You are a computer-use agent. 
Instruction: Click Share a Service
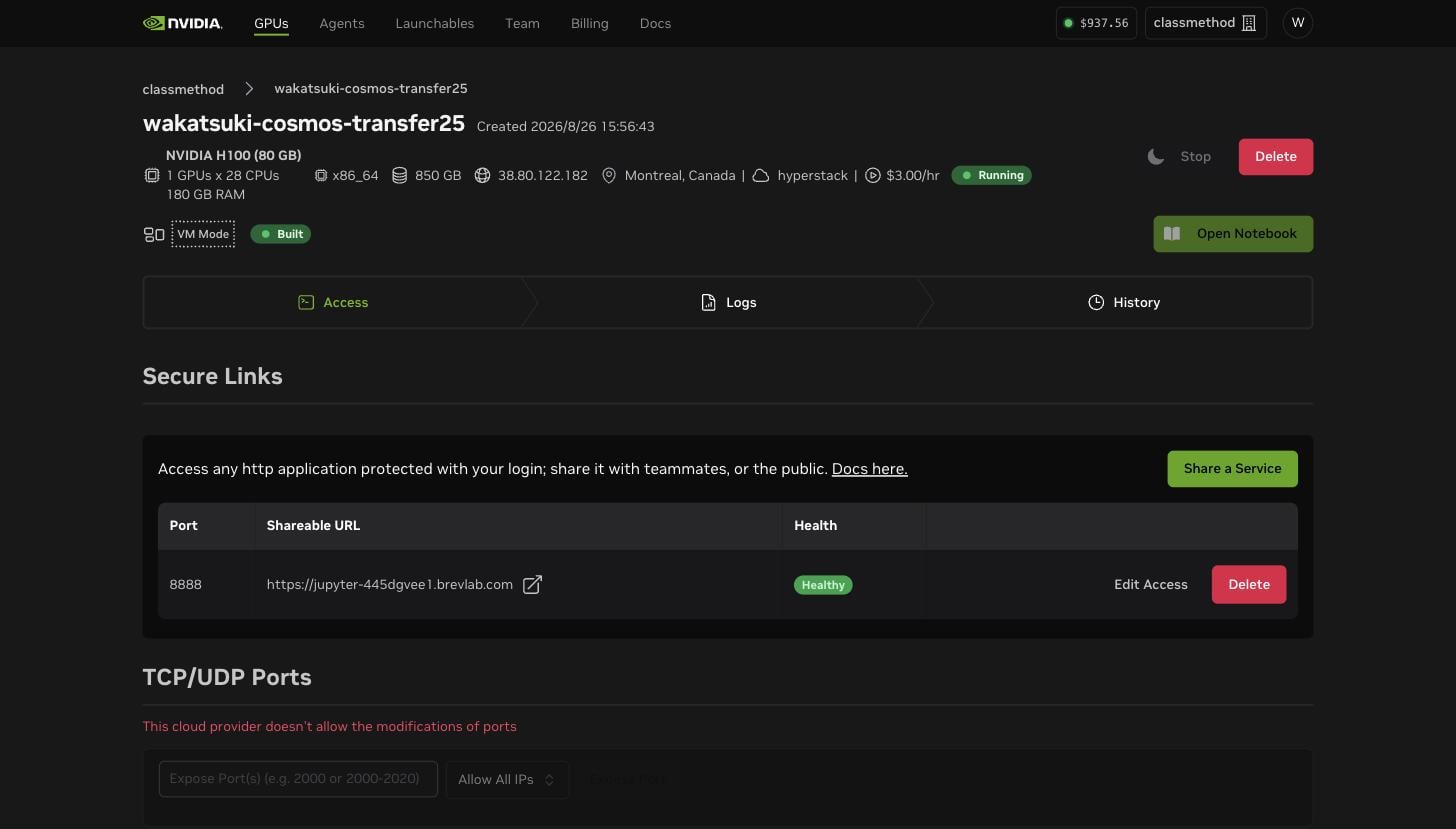pos(1232,469)
